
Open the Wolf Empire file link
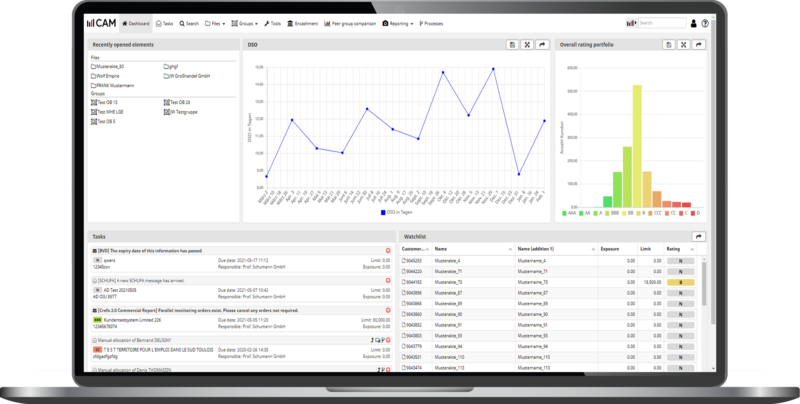(109, 75)
